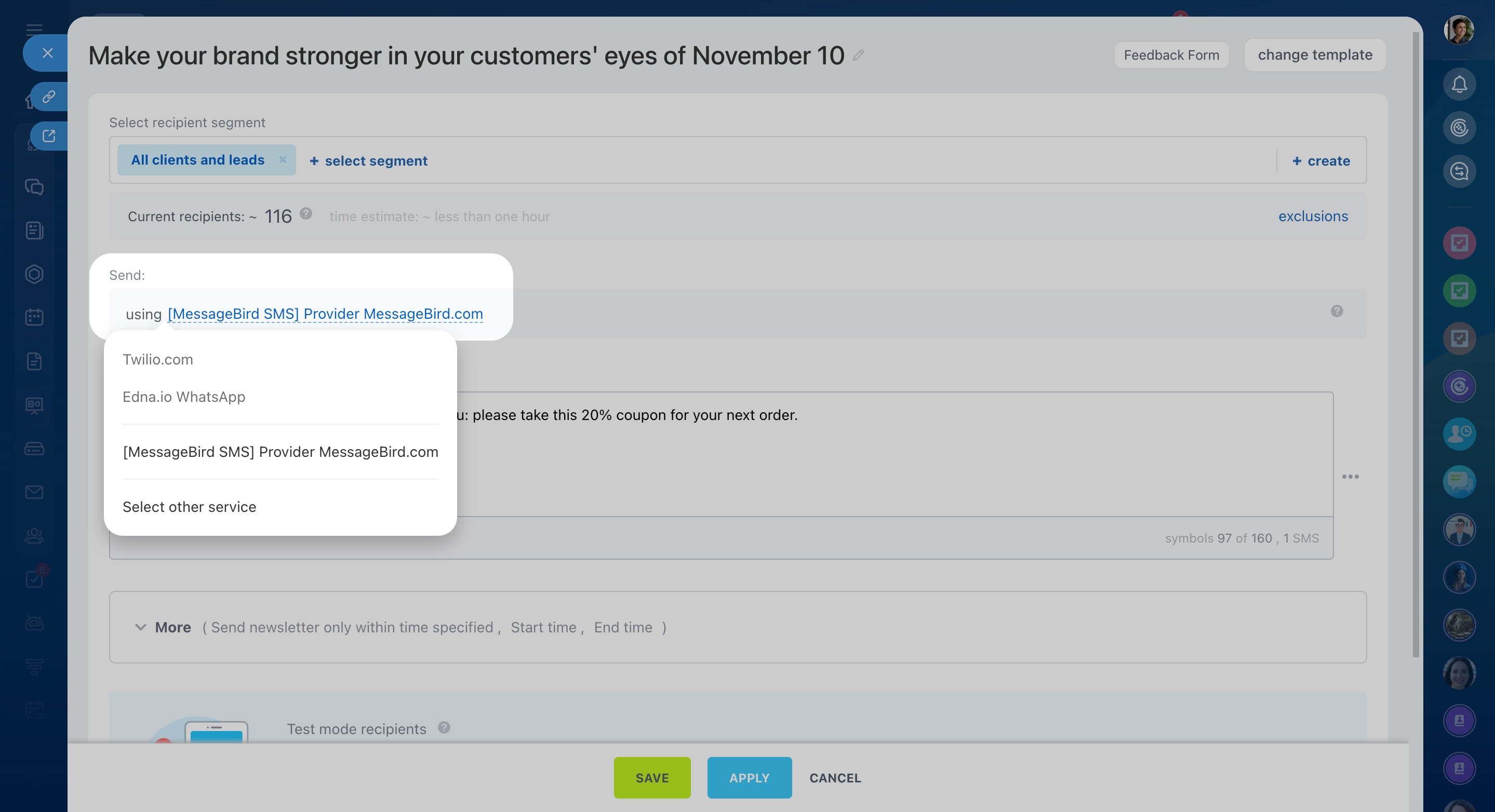Screen dimensions: 1495x812
Task: Click + select segment
Action: click(x=368, y=160)
